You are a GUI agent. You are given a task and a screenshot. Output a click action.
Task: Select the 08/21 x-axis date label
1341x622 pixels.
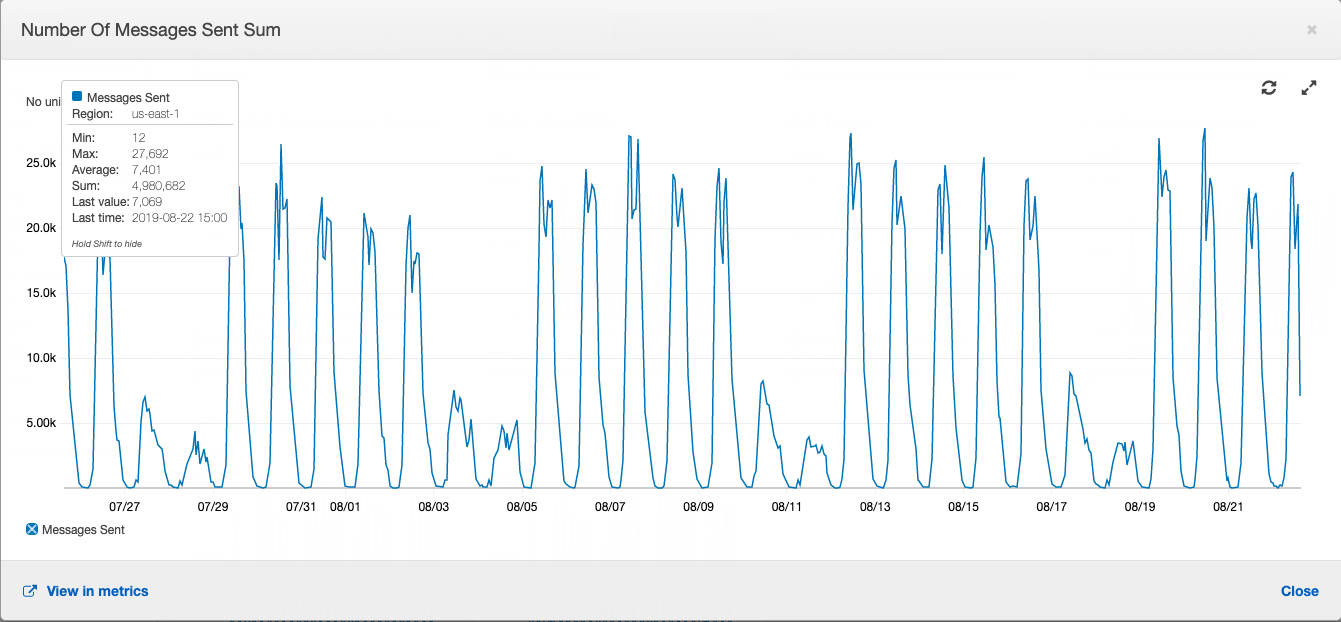pyautogui.click(x=1228, y=507)
